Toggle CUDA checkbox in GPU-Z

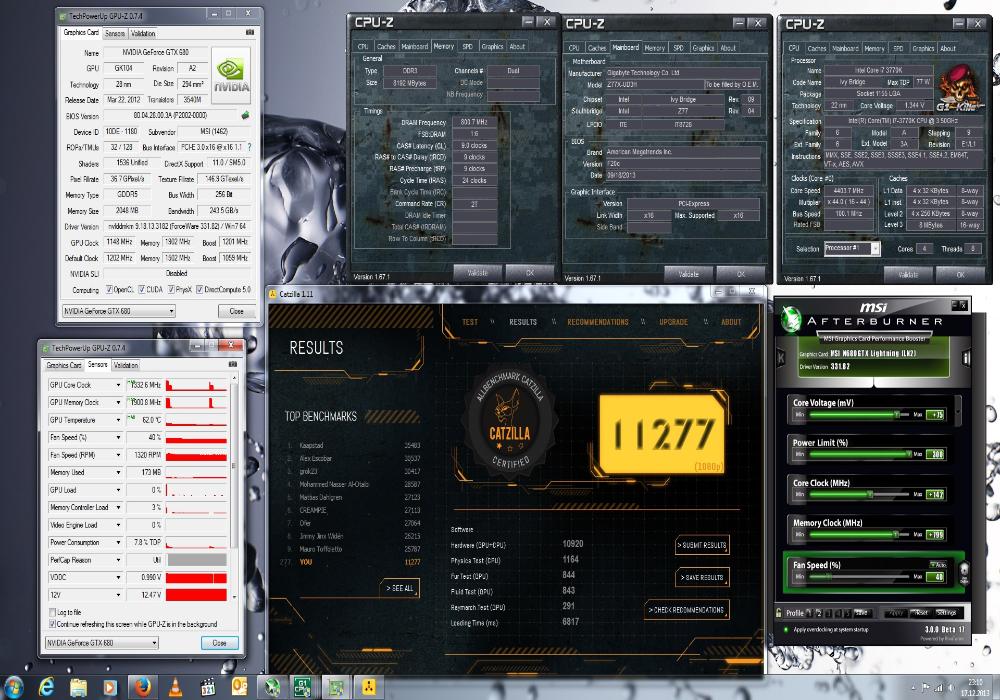coord(142,289)
